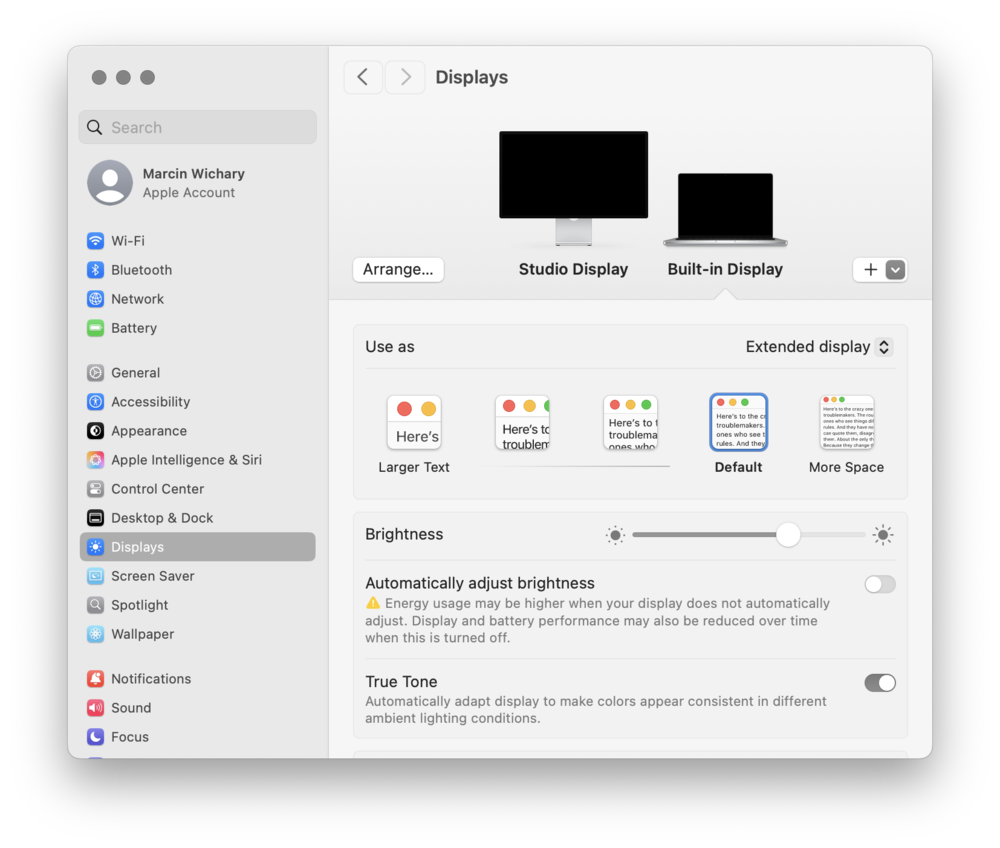This screenshot has width=1000, height=848.
Task: Click the Wallpaper flower icon
Action: click(x=96, y=634)
